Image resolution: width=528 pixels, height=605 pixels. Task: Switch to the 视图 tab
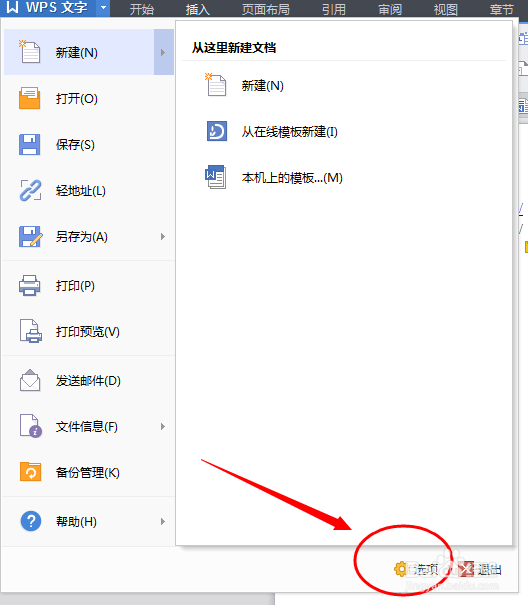tap(446, 9)
